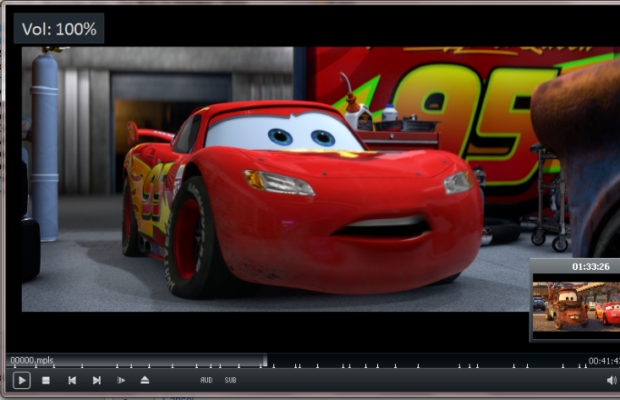Image resolution: width=620 pixels, height=400 pixels.
Task: Stop the video with the Stop button
Action: (x=46, y=380)
